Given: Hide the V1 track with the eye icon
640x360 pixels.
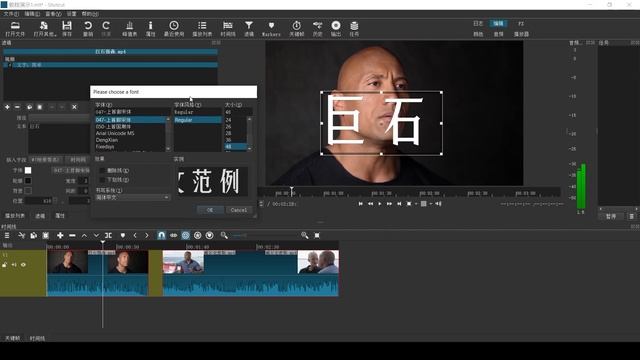Looking at the screenshot, I should tap(23, 265).
